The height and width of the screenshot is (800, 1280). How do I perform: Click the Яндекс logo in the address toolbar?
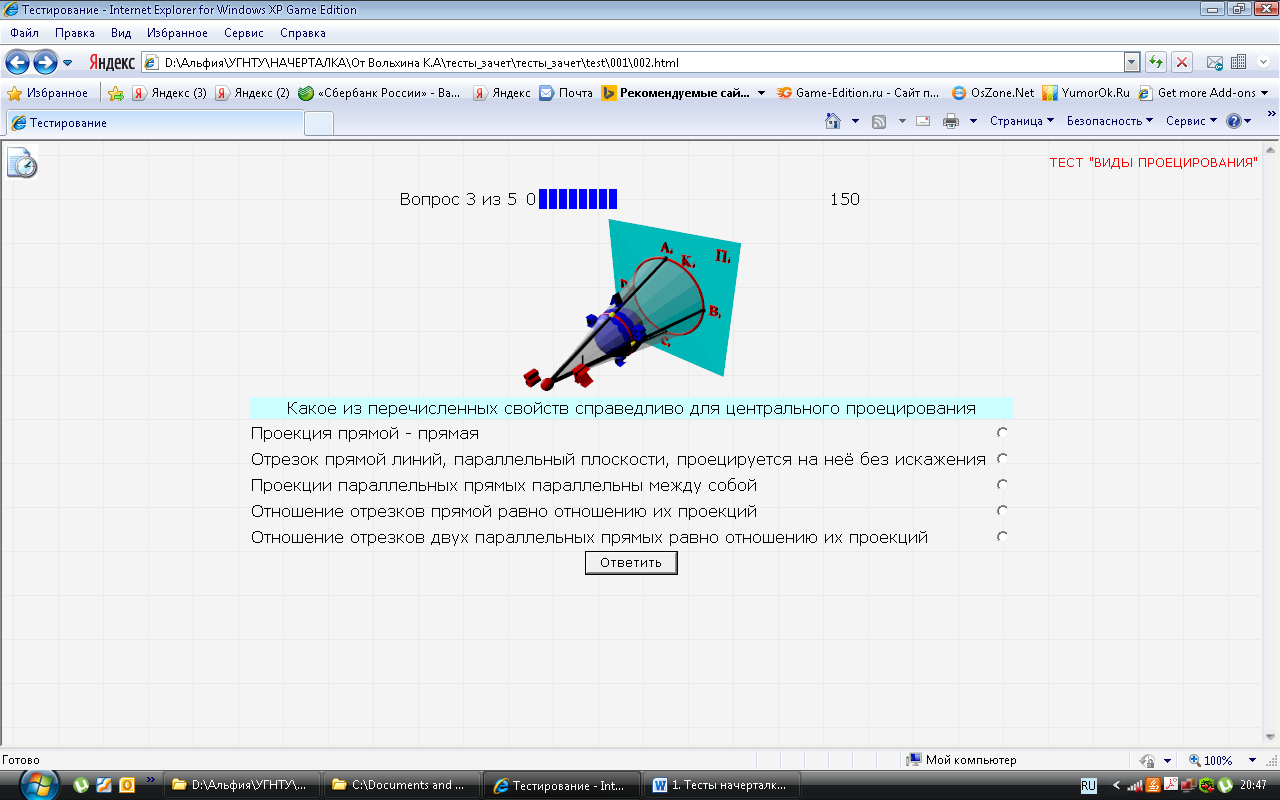coord(111,63)
